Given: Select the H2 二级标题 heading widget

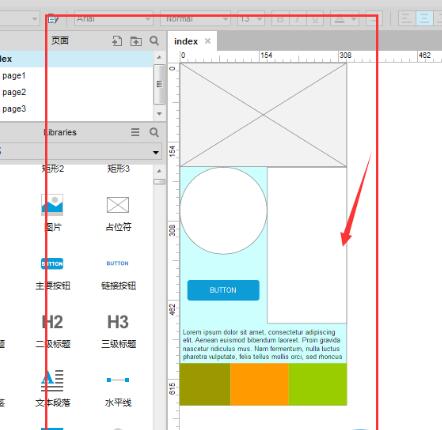Looking at the screenshot, I should point(53,331).
